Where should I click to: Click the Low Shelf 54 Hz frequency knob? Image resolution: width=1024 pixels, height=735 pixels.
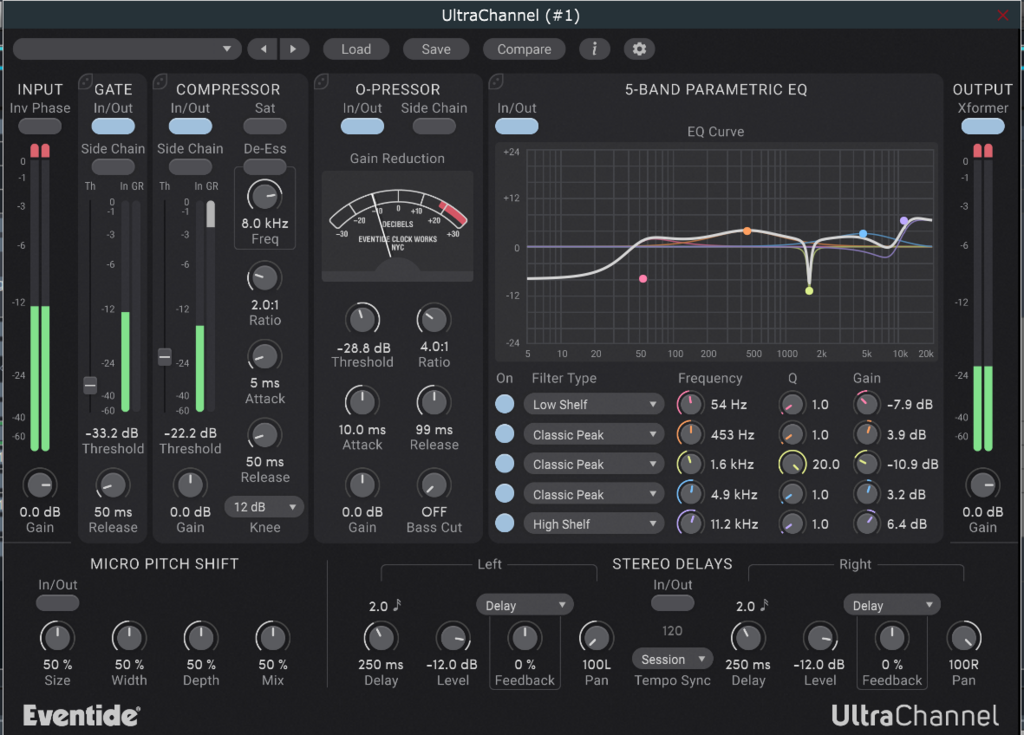click(x=690, y=404)
